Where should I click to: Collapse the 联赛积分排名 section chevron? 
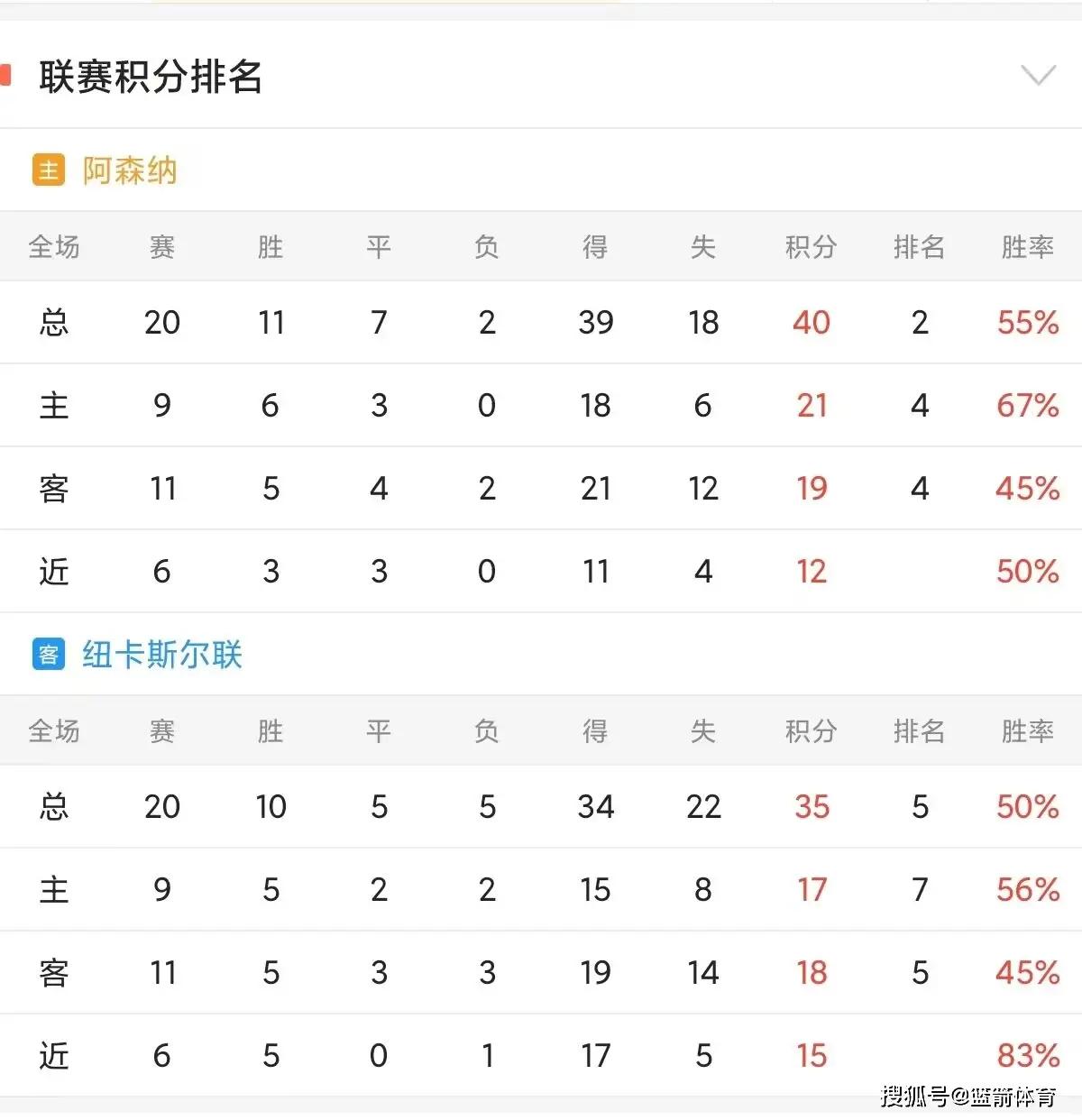coord(1038,75)
